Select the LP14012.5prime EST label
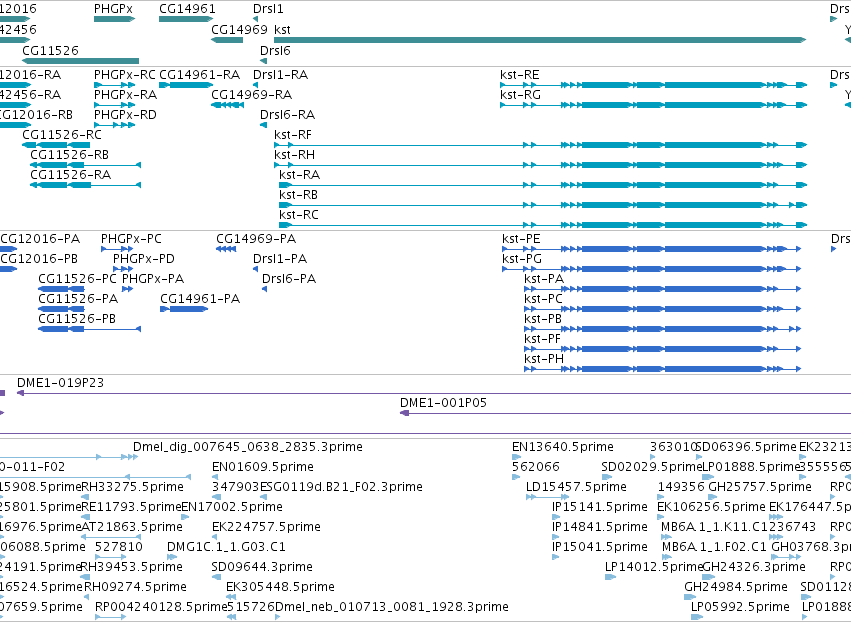Screen dimensions: 851x622 (x=655, y=568)
